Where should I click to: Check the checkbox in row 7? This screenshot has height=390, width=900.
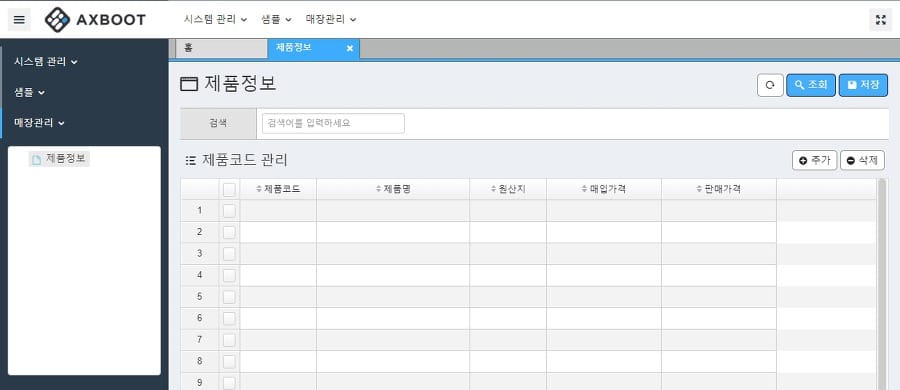click(x=229, y=340)
